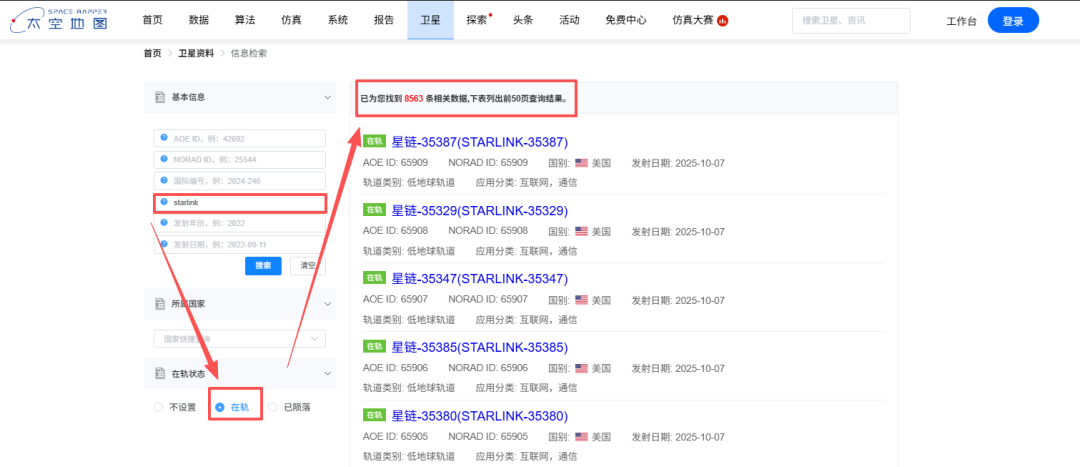Click the 基本信息 panel document icon
The height and width of the screenshot is (467, 1080).
tap(160, 97)
